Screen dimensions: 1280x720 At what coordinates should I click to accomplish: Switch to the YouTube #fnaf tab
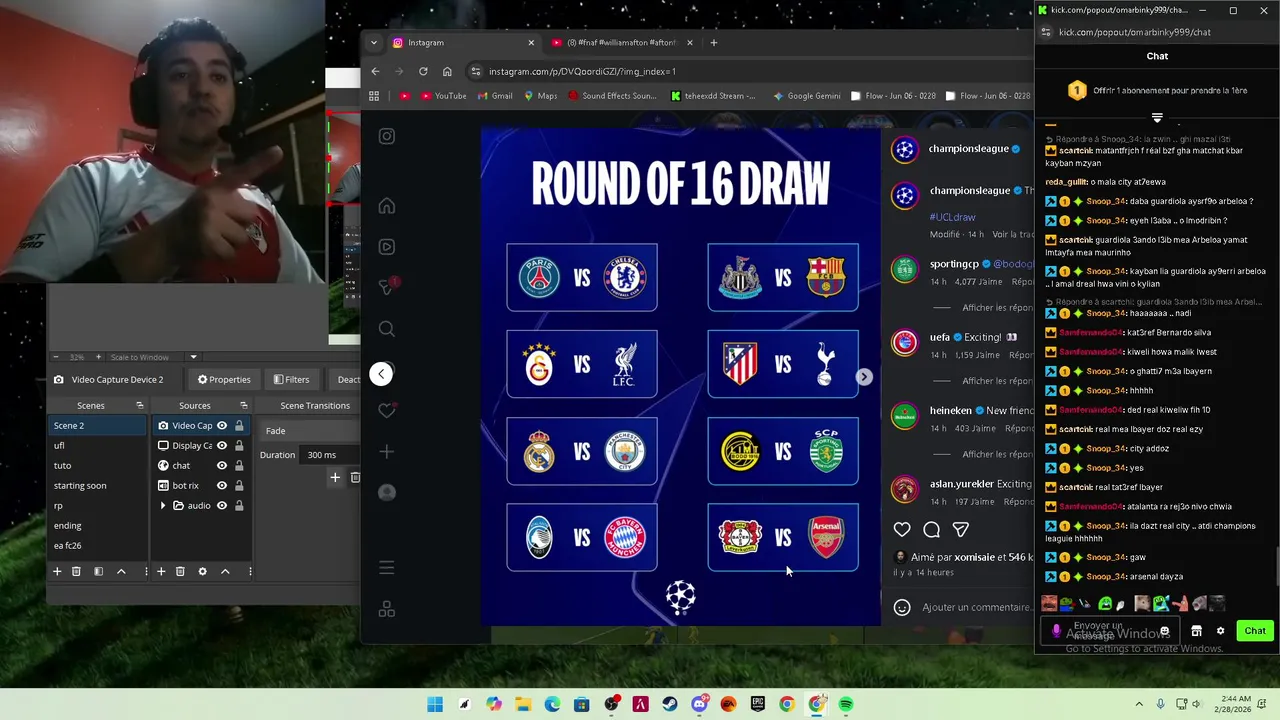tap(620, 43)
